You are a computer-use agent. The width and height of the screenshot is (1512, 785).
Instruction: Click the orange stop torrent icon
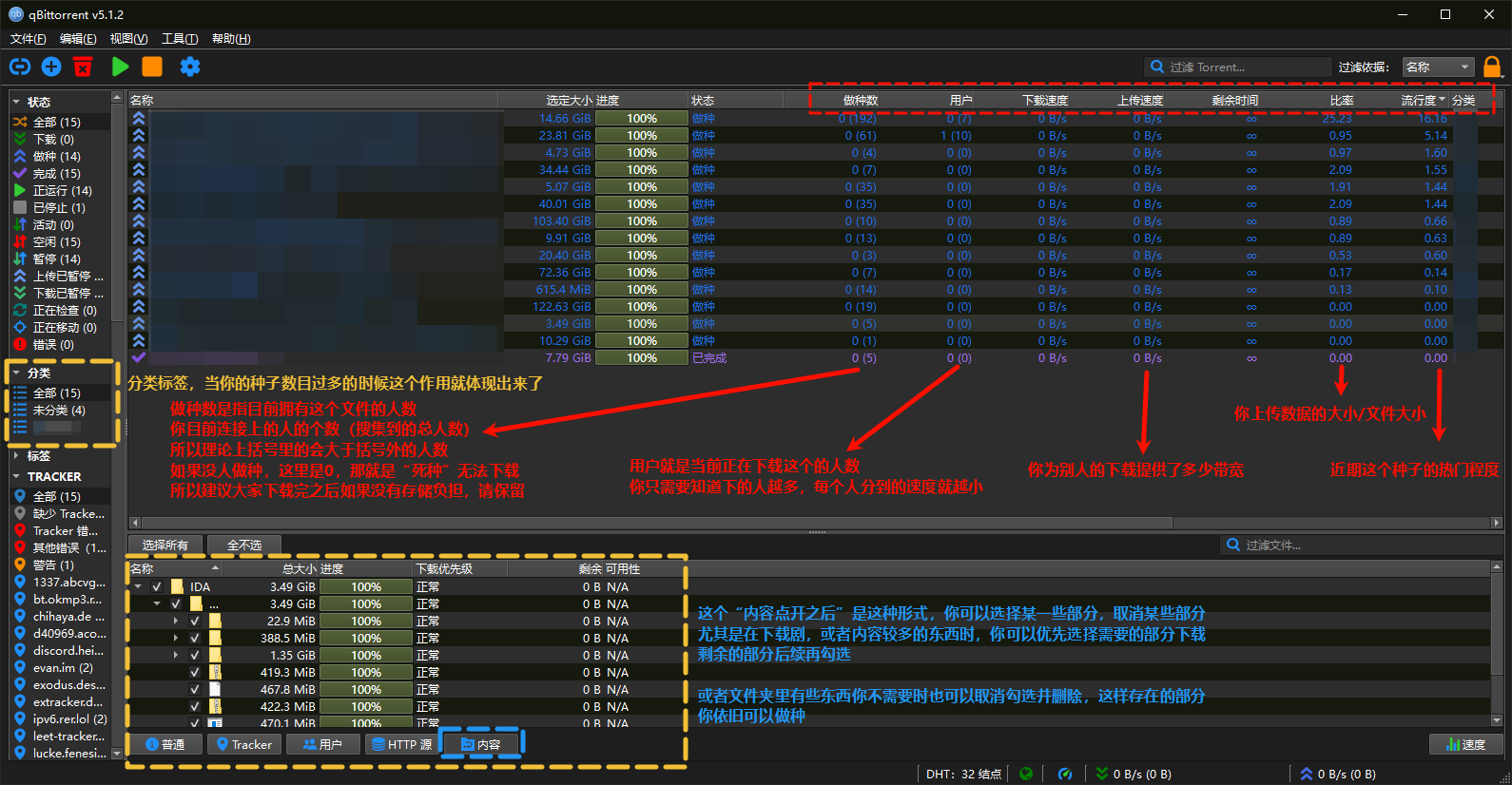pyautogui.click(x=152, y=67)
